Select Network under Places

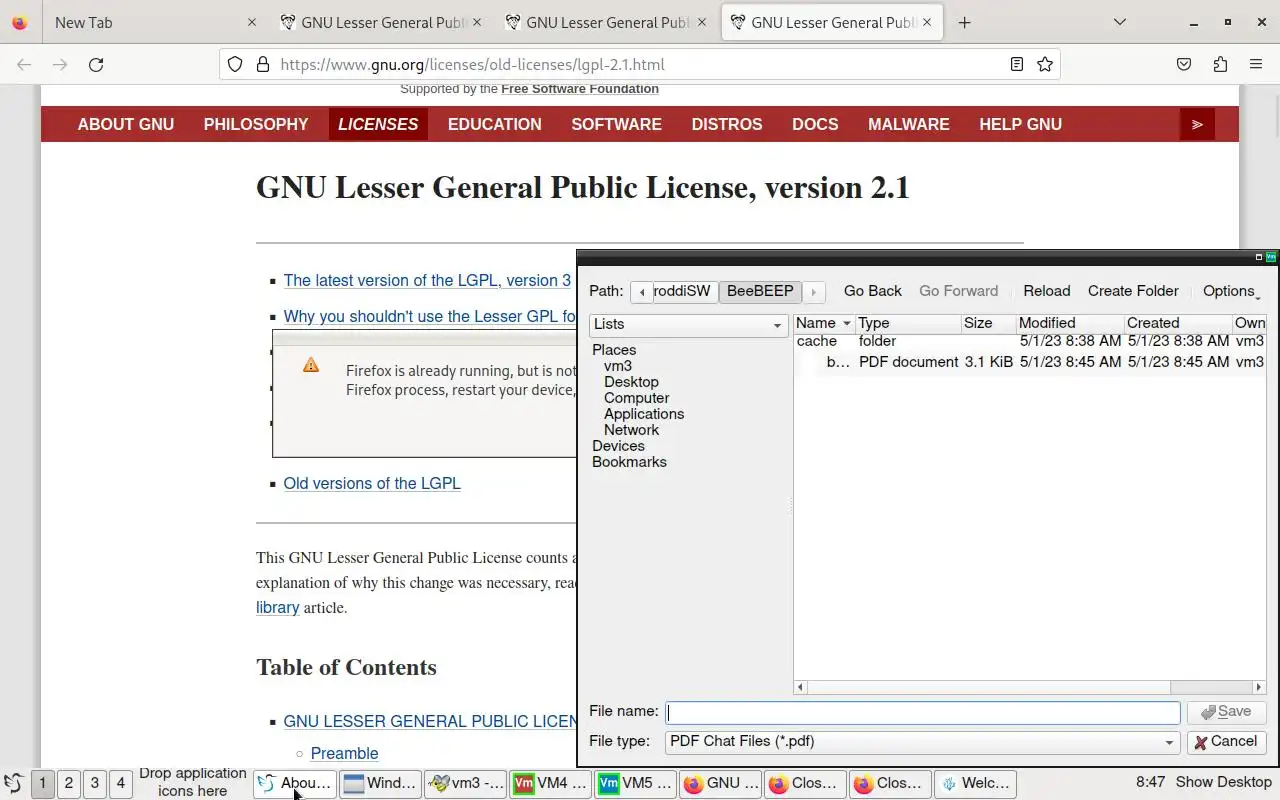tap(631, 430)
